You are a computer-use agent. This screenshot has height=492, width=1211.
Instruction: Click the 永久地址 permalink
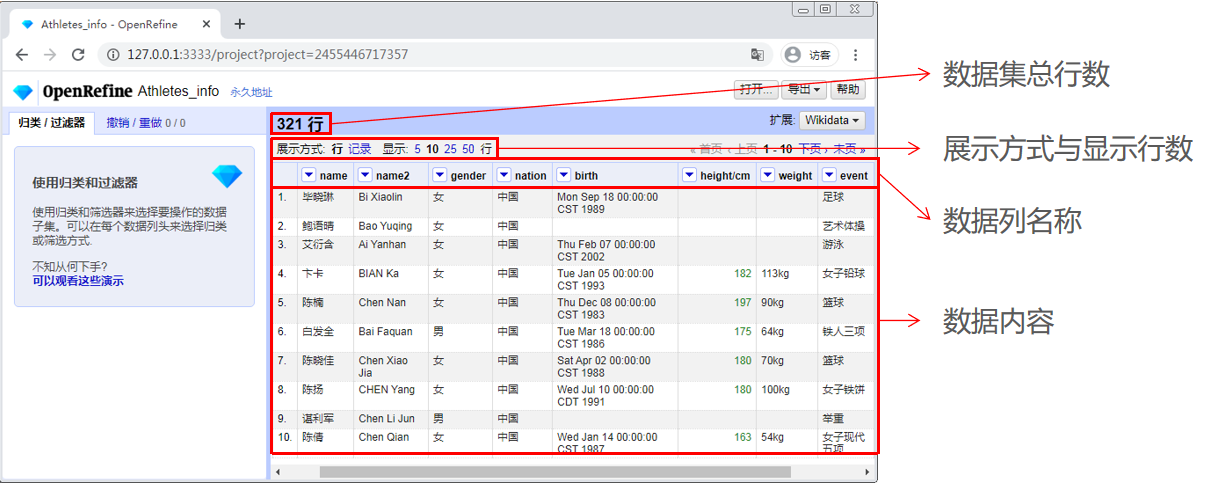(251, 92)
